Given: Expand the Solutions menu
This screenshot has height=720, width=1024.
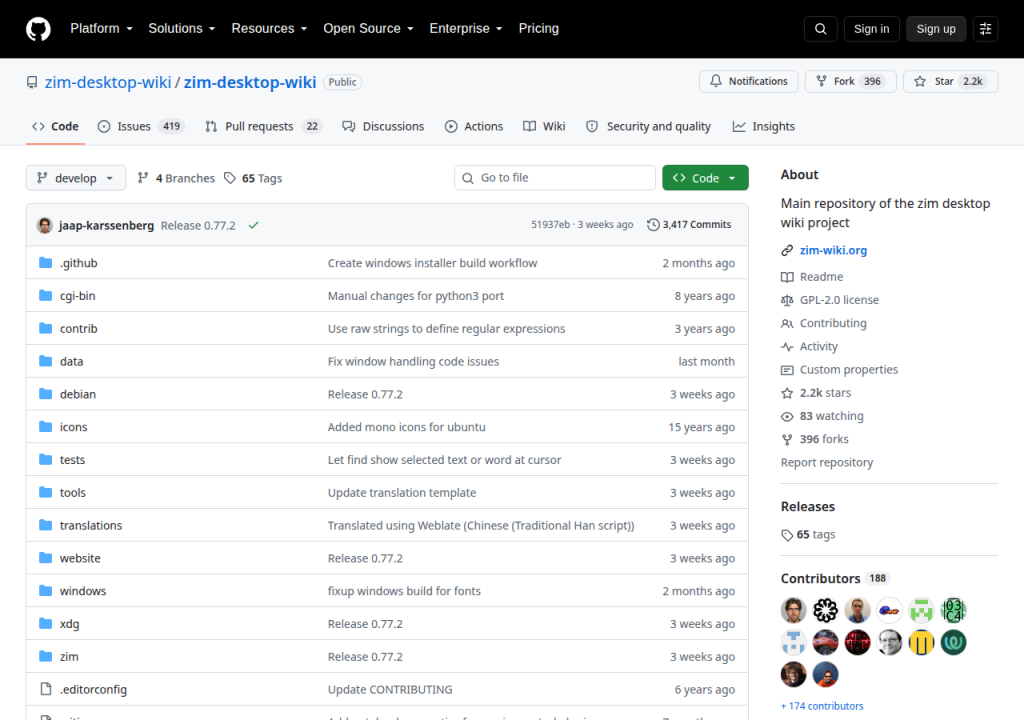Looking at the screenshot, I should (182, 29).
